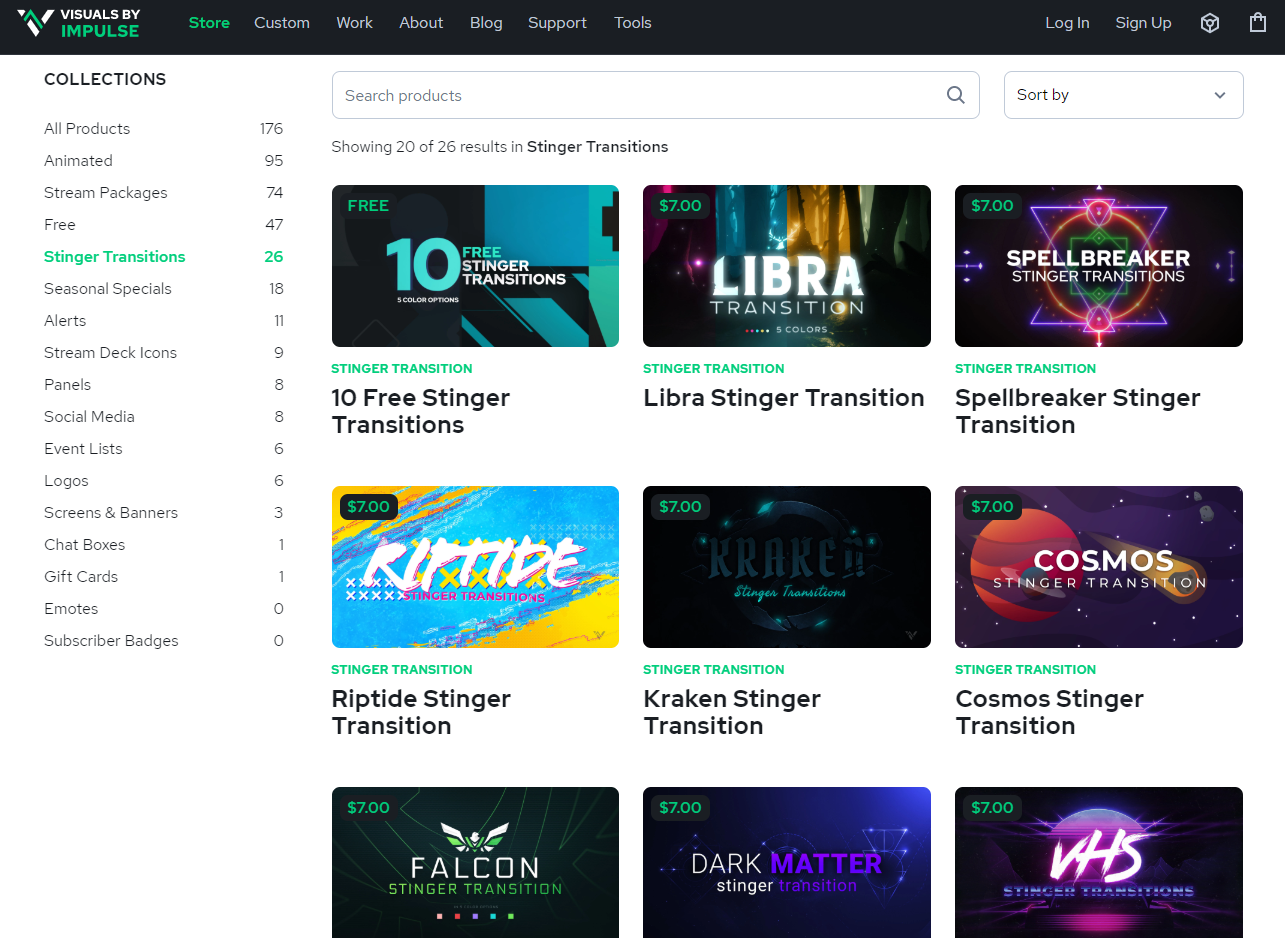
Task: Open the Alerts collection
Action: [x=65, y=320]
